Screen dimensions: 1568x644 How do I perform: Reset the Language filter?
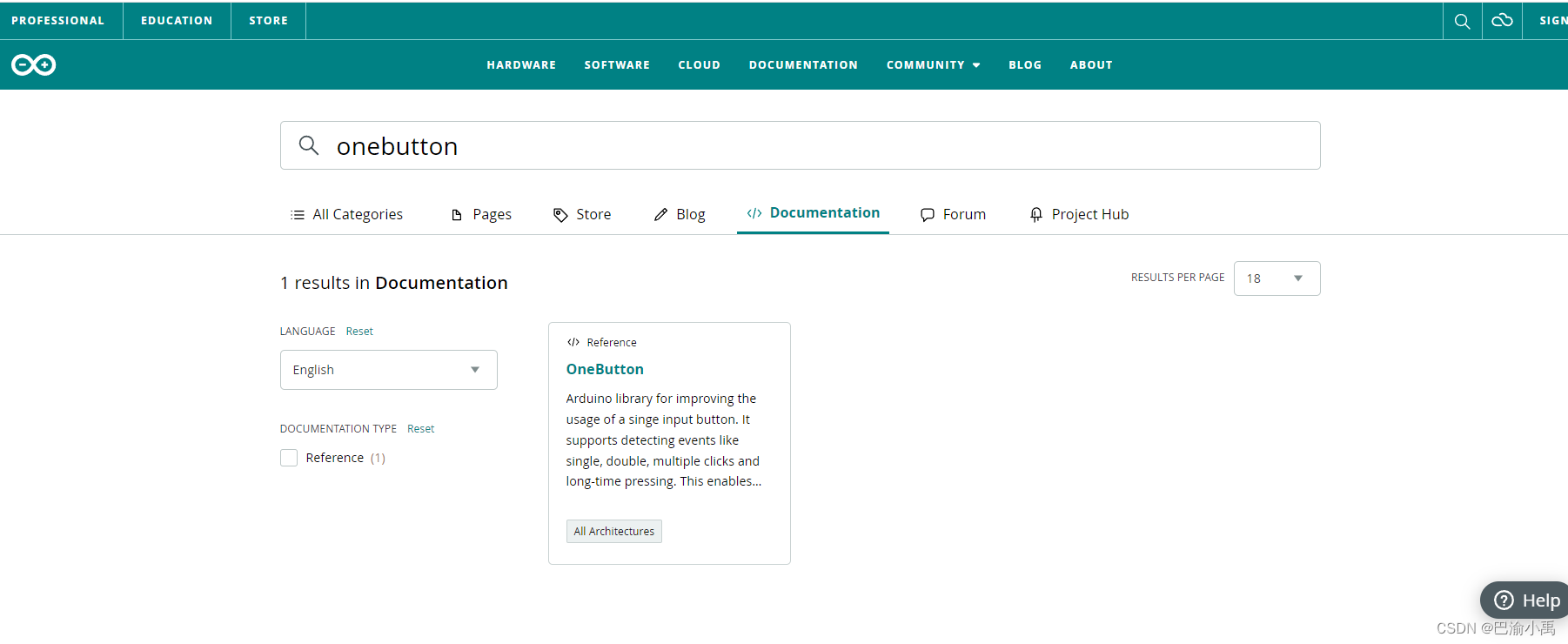click(x=359, y=332)
